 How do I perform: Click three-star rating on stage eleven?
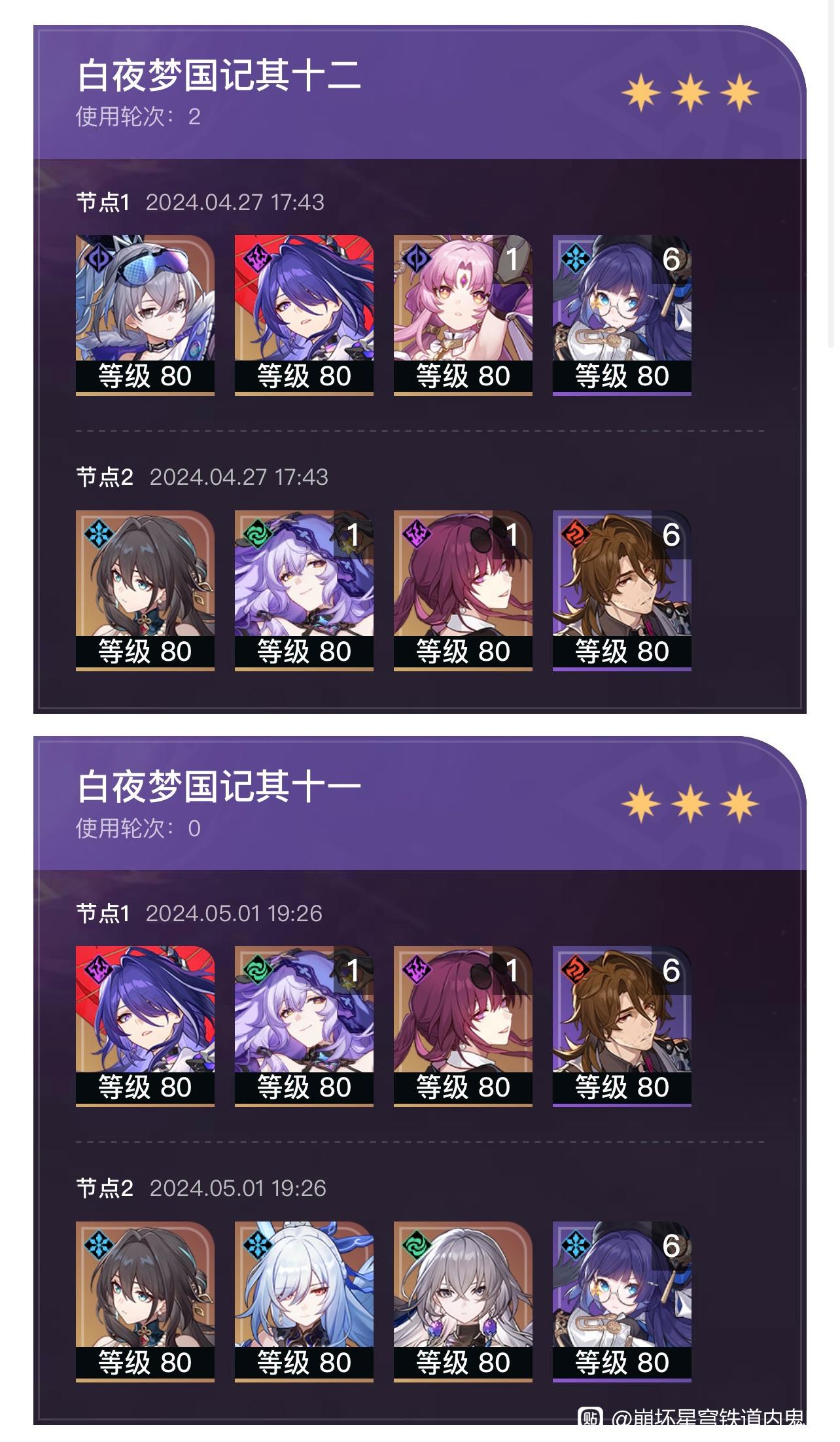[x=690, y=803]
